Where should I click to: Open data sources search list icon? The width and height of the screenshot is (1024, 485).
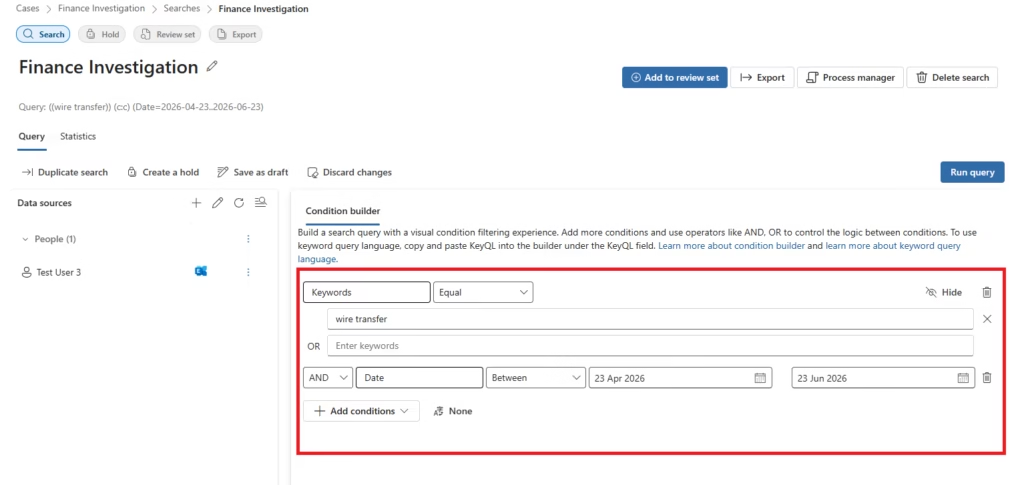tap(261, 202)
